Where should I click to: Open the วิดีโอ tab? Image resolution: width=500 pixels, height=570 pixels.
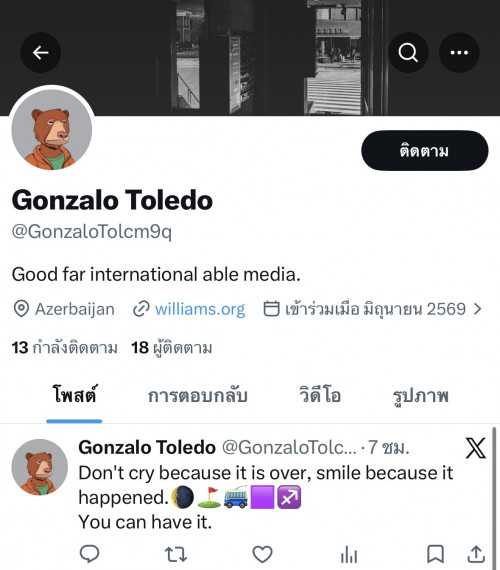(x=320, y=396)
